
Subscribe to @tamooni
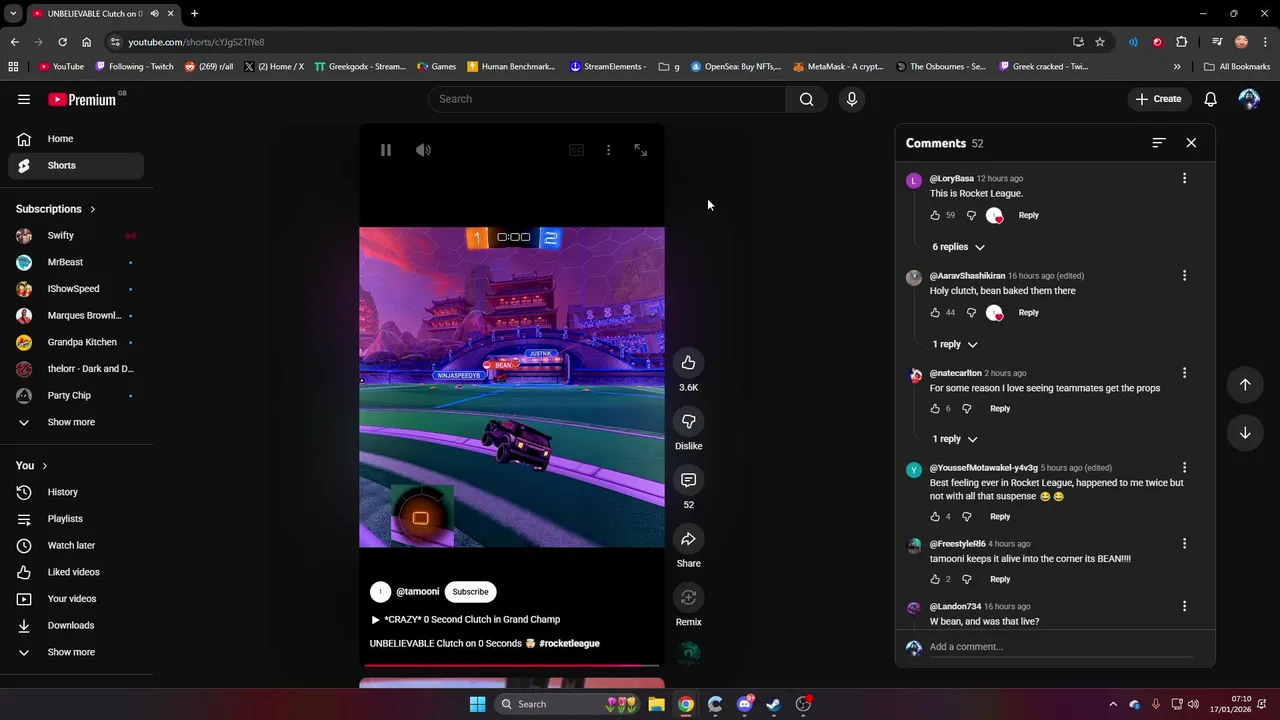[470, 592]
